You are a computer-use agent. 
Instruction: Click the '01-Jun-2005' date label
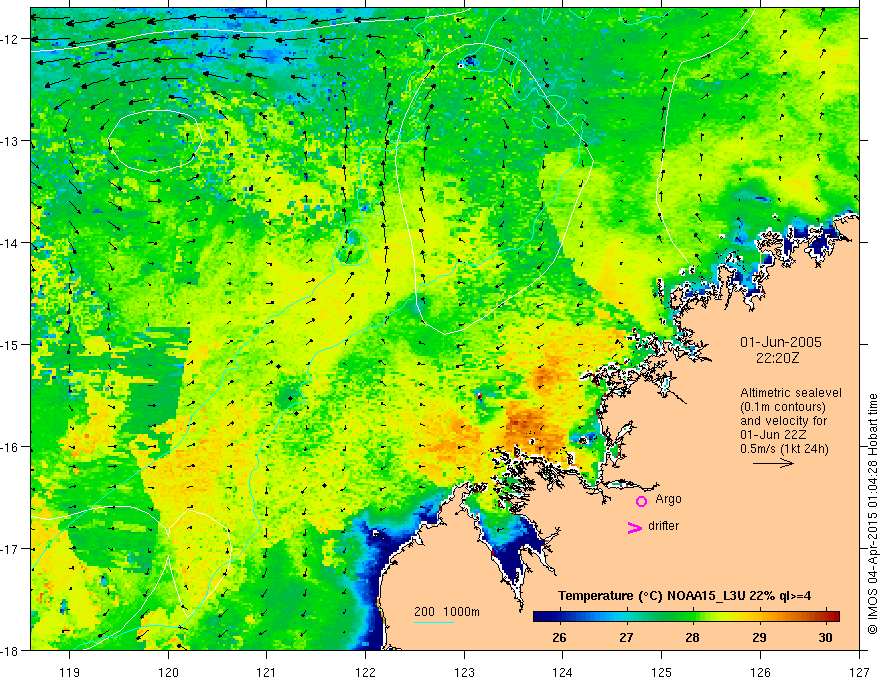click(x=781, y=342)
